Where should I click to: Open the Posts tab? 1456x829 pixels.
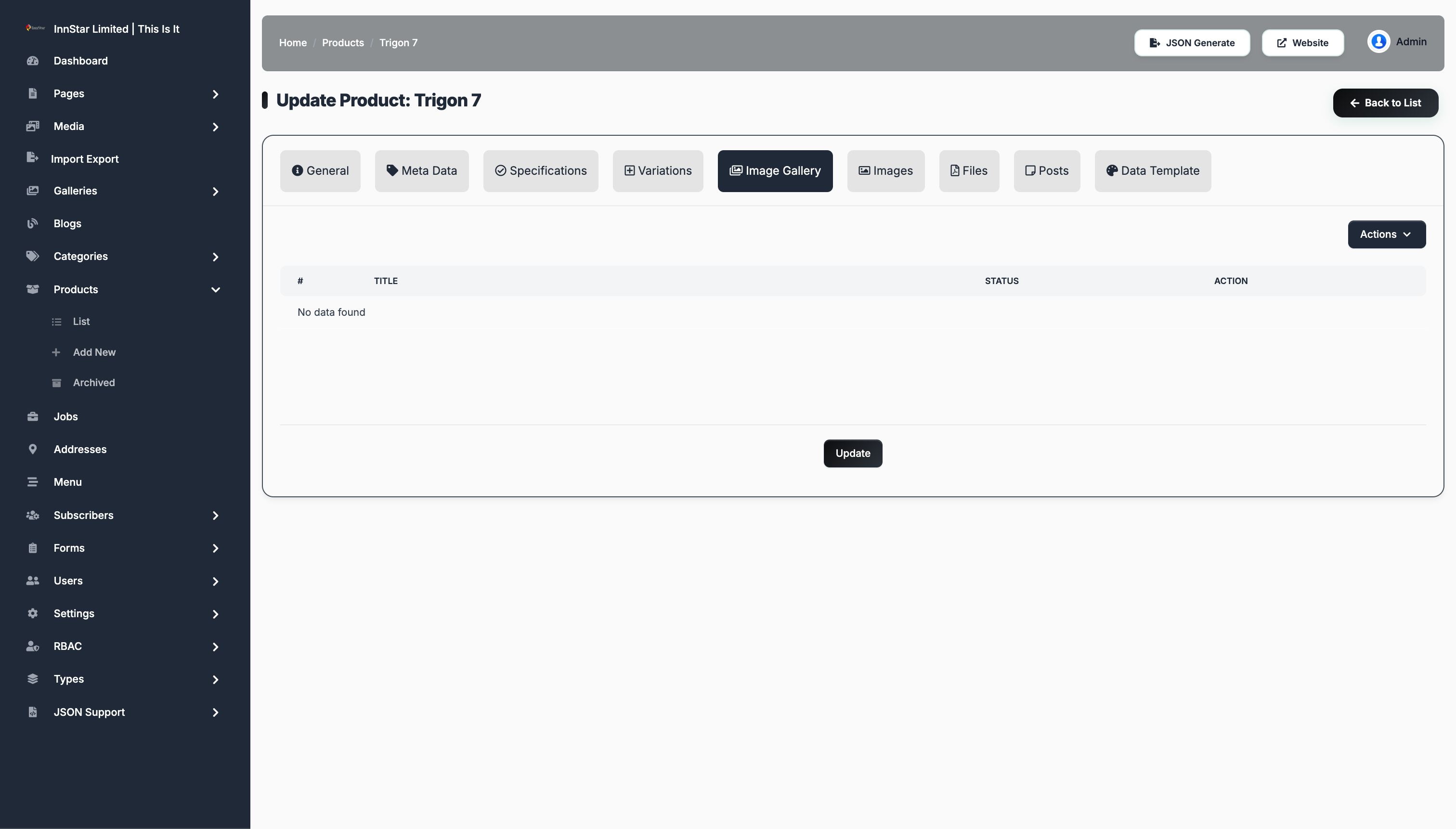pos(1047,171)
